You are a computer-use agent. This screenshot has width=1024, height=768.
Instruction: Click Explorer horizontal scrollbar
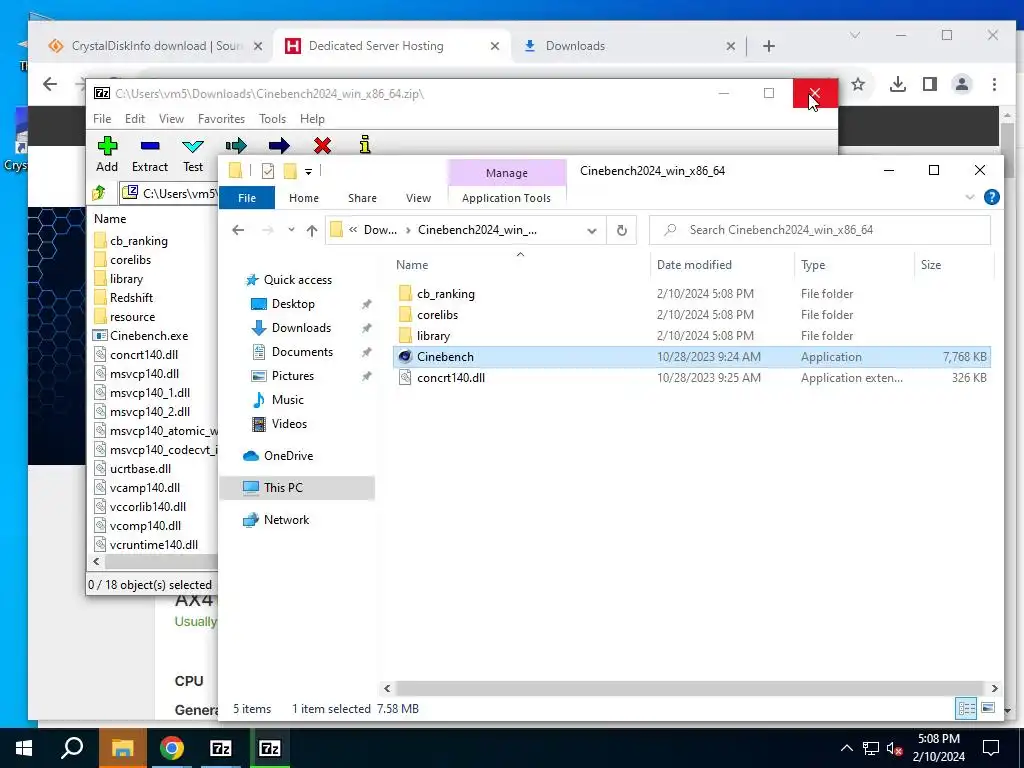690,688
